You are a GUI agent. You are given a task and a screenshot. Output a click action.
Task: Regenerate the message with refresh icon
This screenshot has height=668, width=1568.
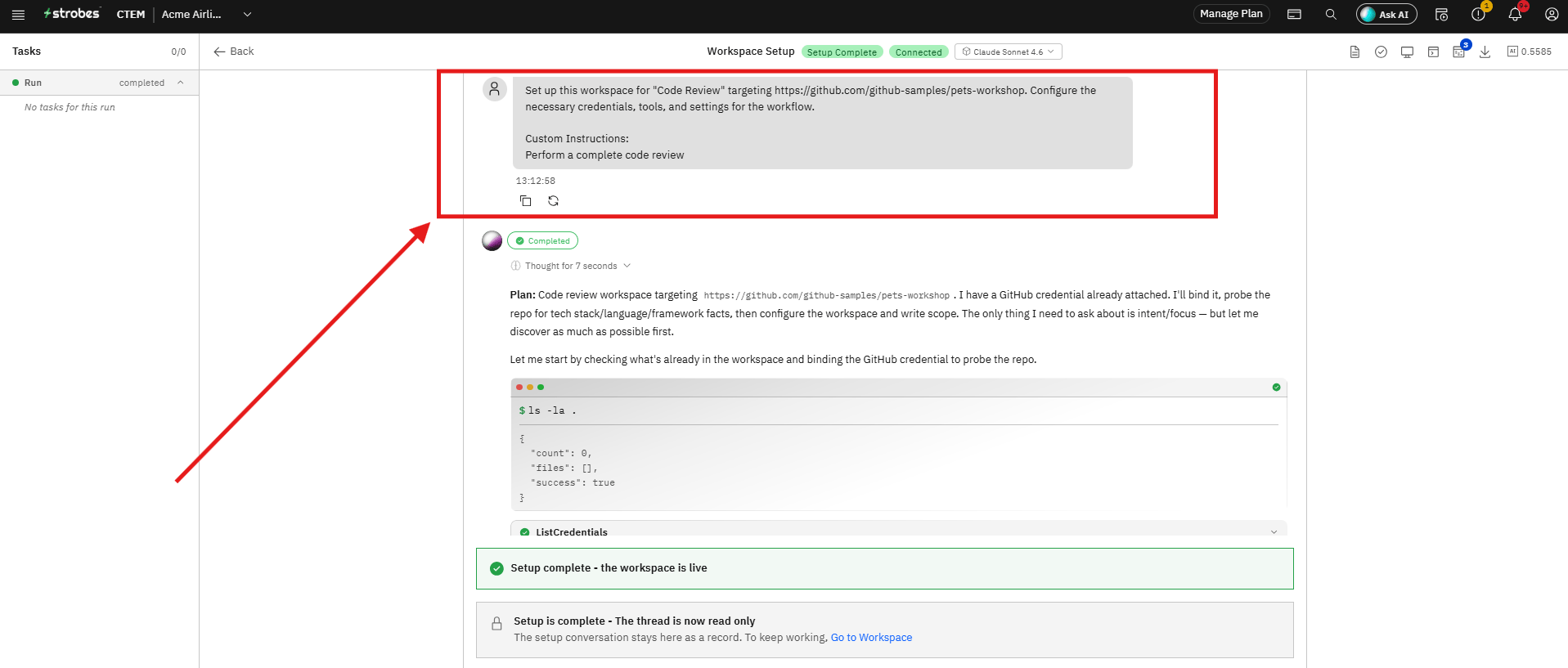553,201
